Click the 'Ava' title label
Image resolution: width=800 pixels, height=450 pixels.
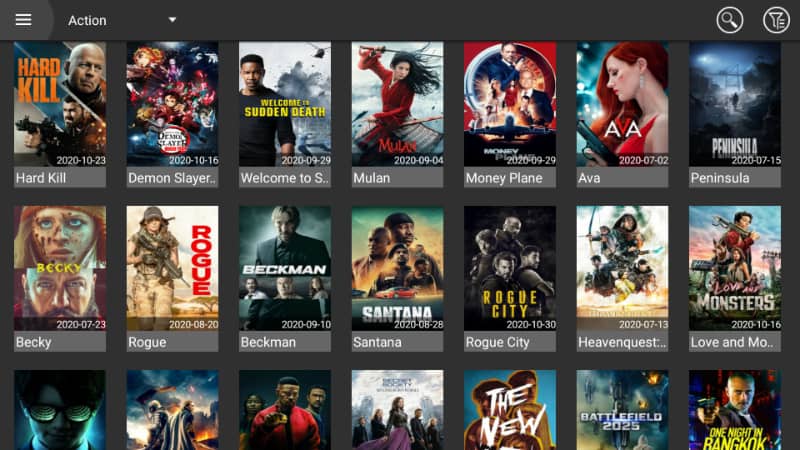coord(622,178)
